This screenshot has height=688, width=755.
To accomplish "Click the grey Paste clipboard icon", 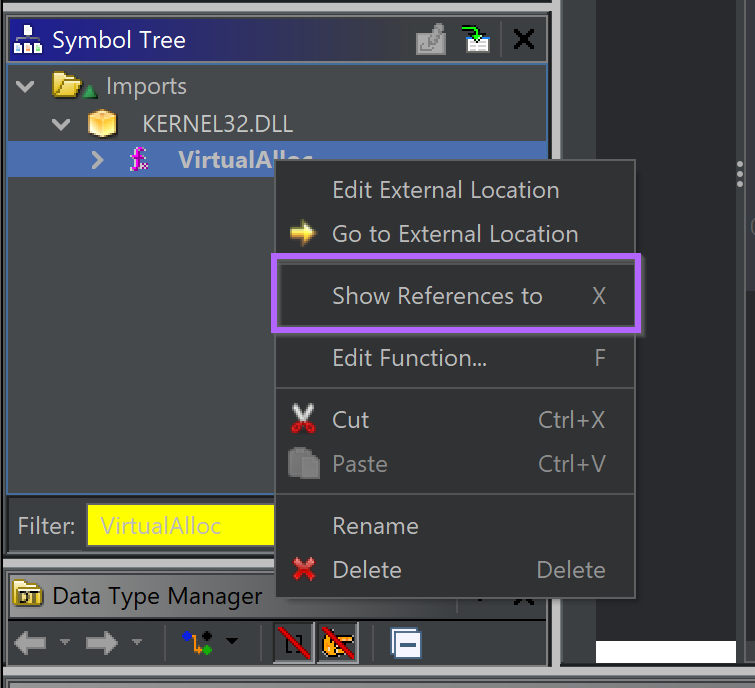I will pyautogui.click(x=303, y=464).
